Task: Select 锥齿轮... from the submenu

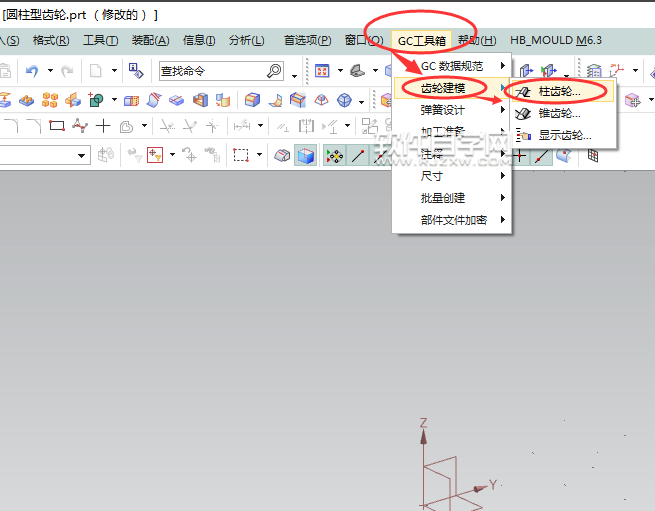Action: pyautogui.click(x=562, y=113)
